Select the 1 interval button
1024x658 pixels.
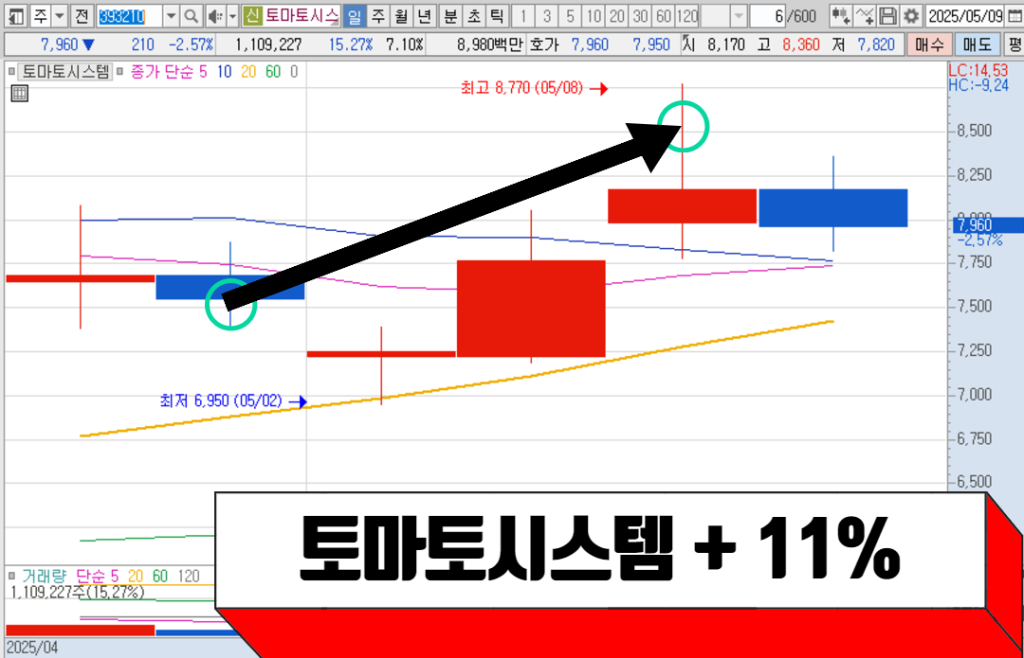[x=524, y=15]
